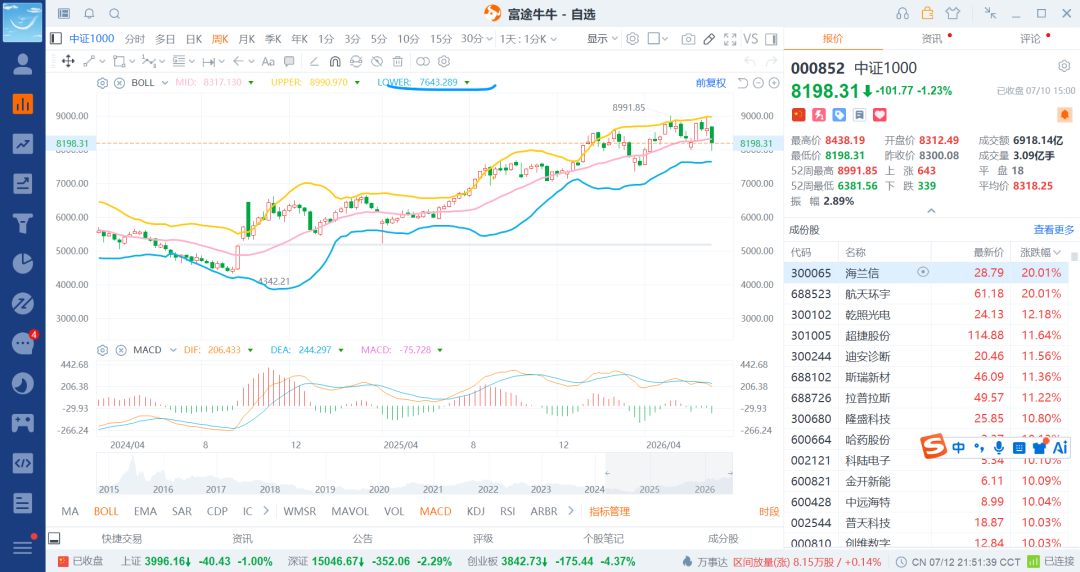1080x572 pixels.
Task: Switch to the 日K chart tab
Action: [194, 39]
